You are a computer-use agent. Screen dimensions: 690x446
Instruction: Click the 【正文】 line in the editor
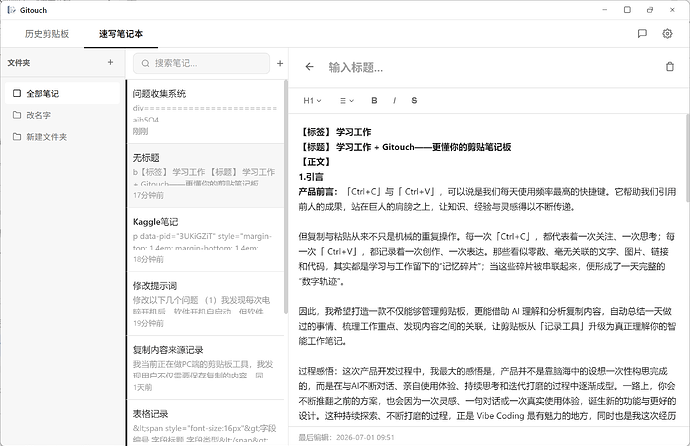[315, 162]
